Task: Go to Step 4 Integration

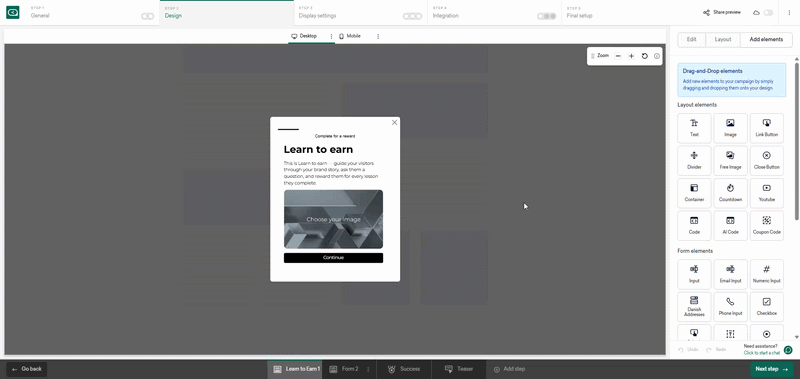Action: pos(494,13)
